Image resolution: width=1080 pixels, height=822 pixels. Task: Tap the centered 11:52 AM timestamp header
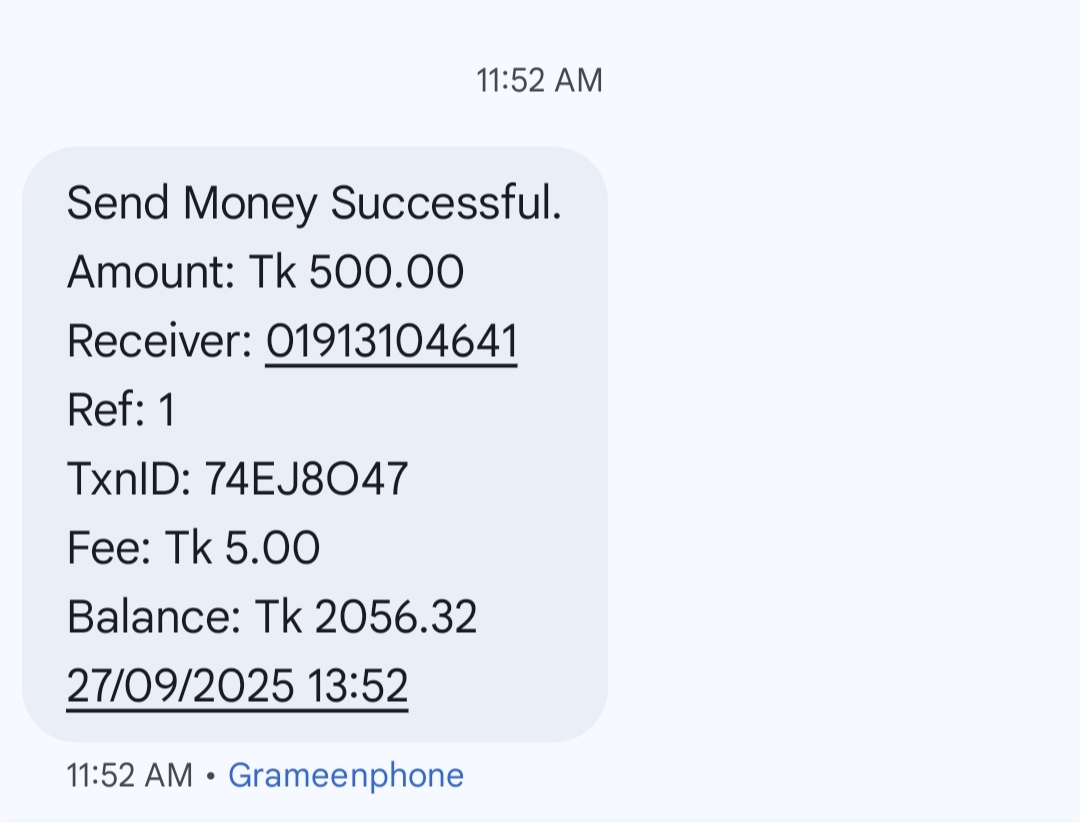540,80
